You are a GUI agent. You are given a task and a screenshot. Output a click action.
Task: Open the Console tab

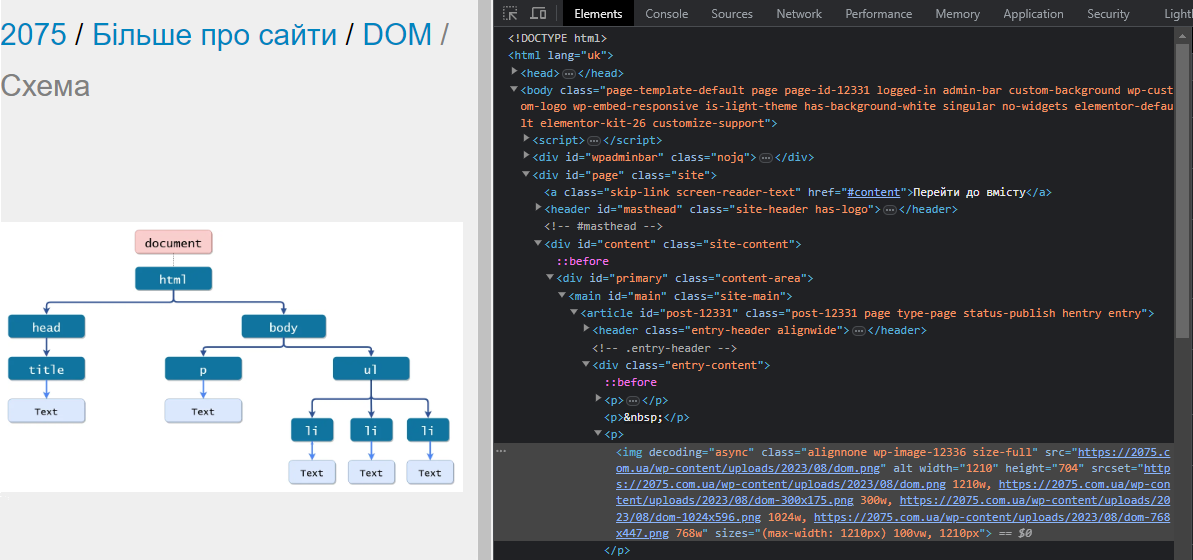click(x=666, y=14)
